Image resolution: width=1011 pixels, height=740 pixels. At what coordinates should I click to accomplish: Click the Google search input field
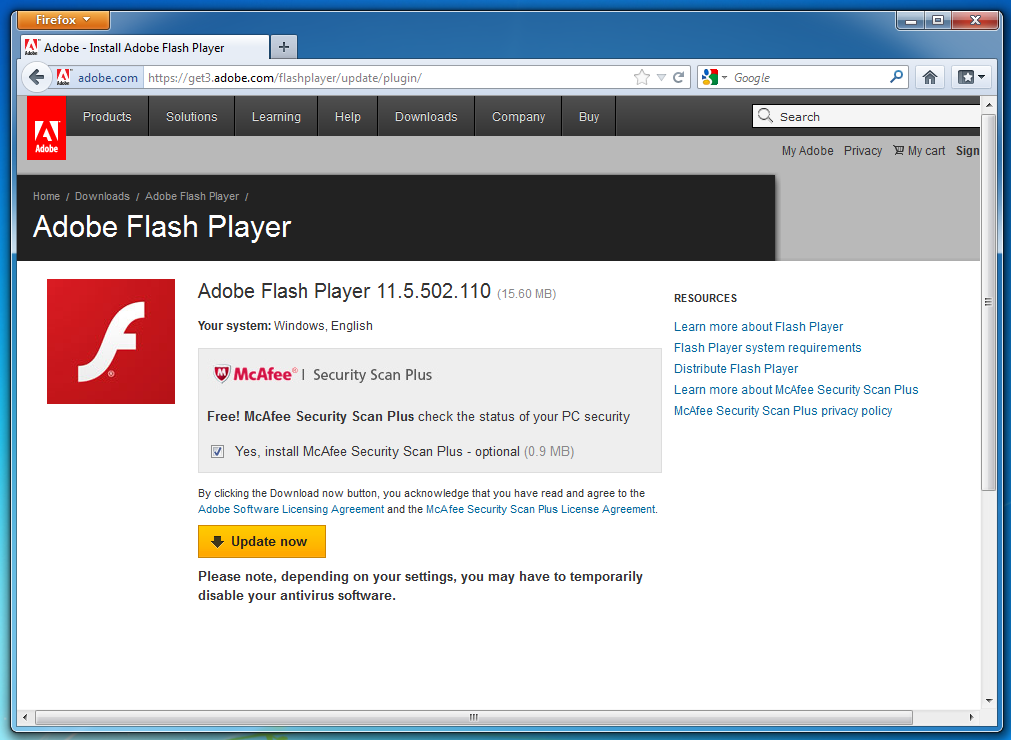pos(809,77)
